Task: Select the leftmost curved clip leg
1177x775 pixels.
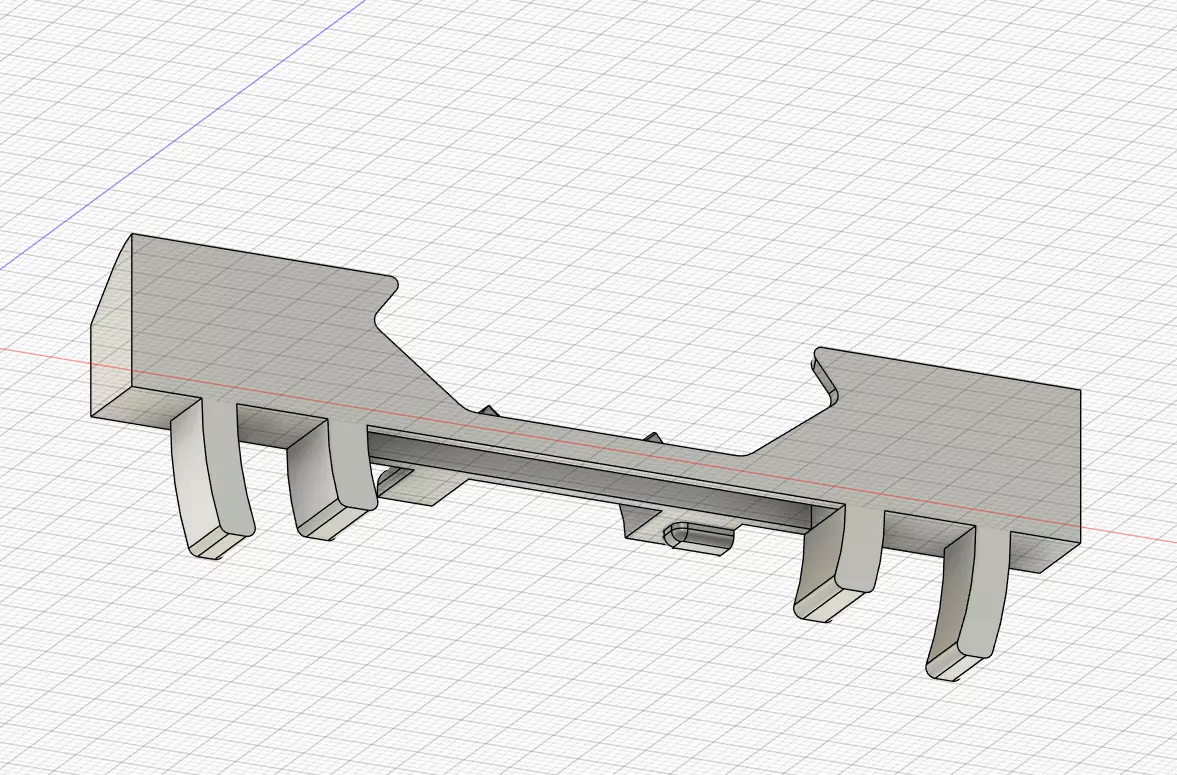Action: pyautogui.click(x=212, y=478)
